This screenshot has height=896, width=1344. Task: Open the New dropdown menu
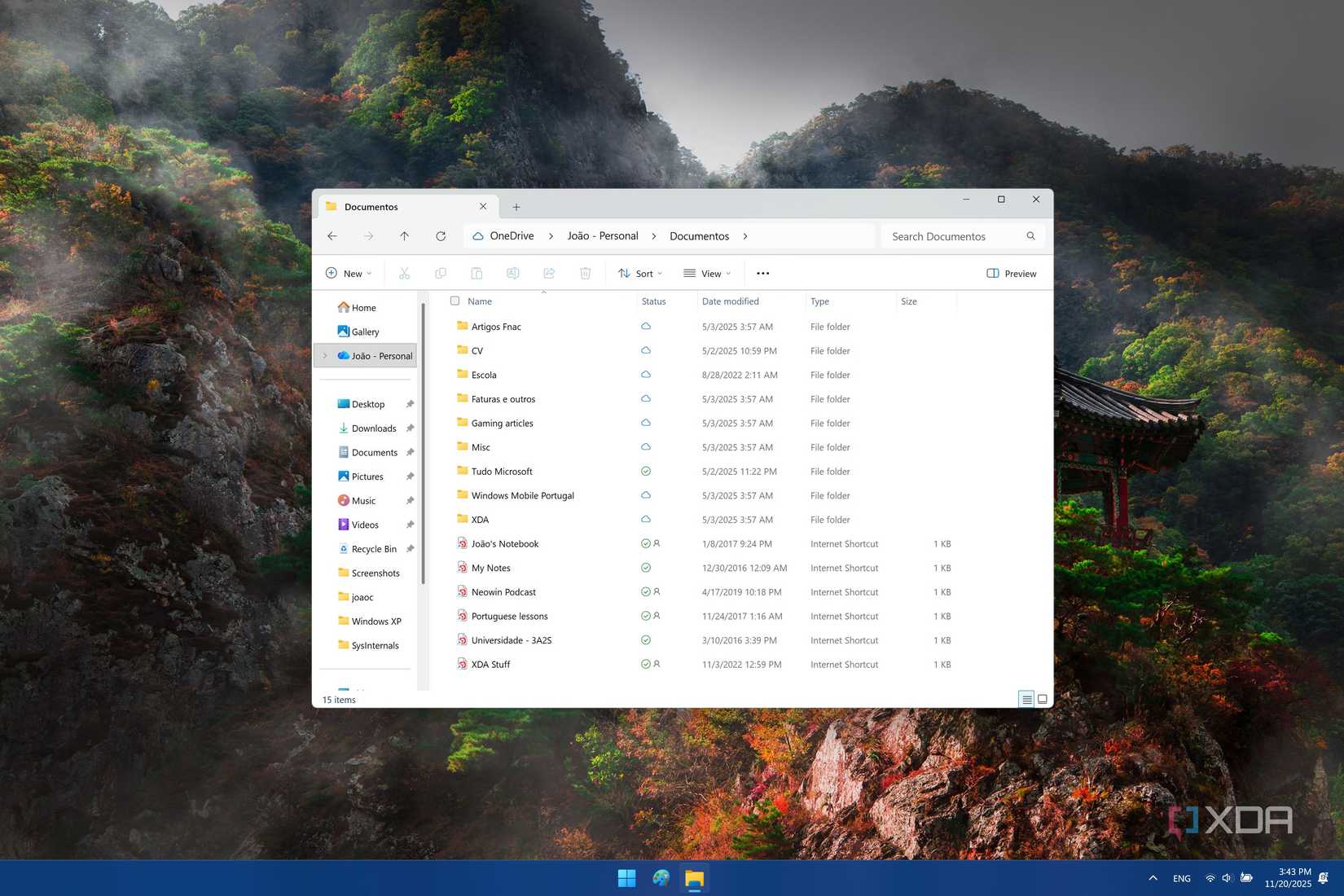coord(349,274)
